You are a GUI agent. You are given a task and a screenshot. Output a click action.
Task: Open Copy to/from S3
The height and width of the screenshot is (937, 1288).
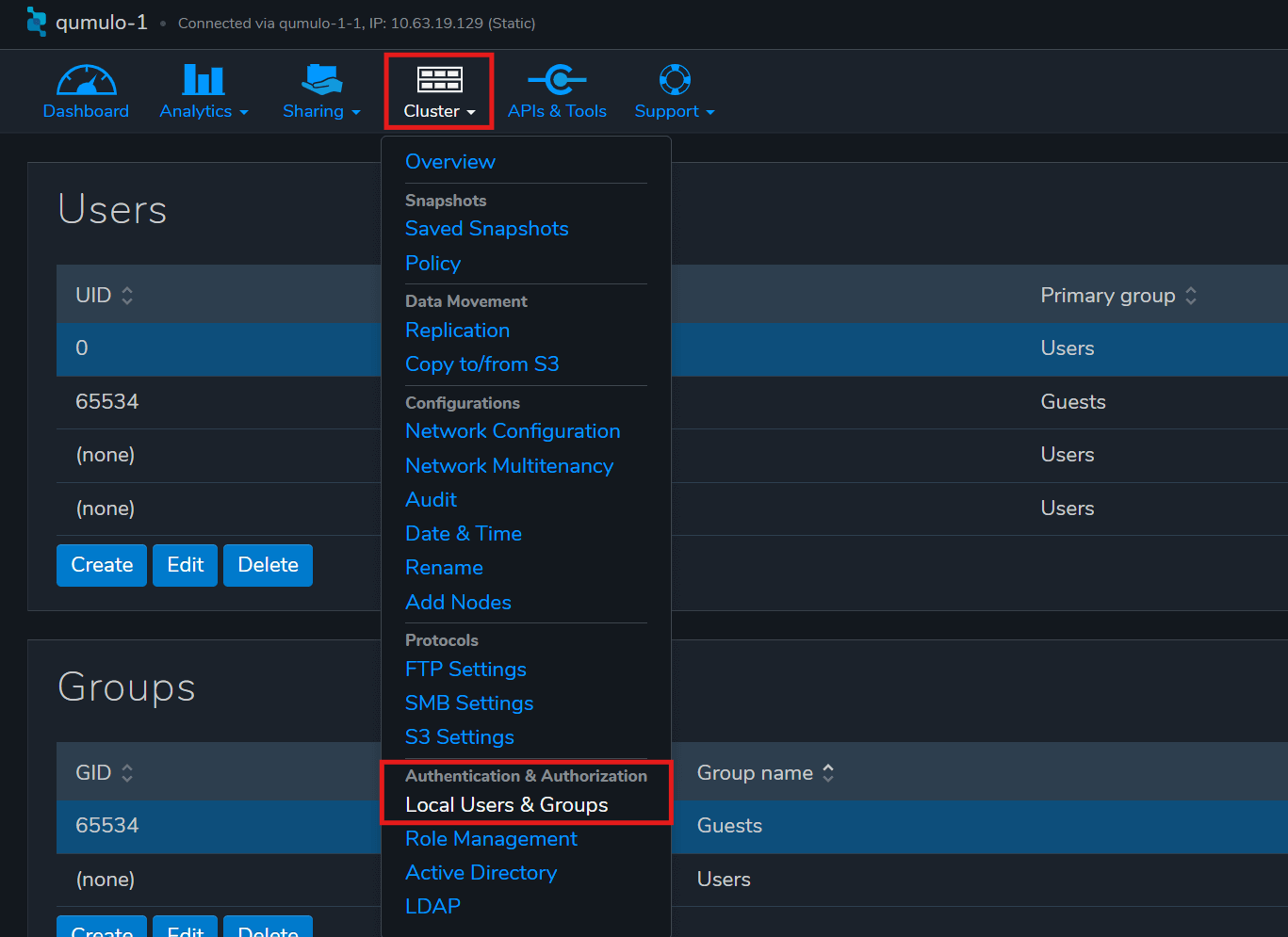(482, 364)
